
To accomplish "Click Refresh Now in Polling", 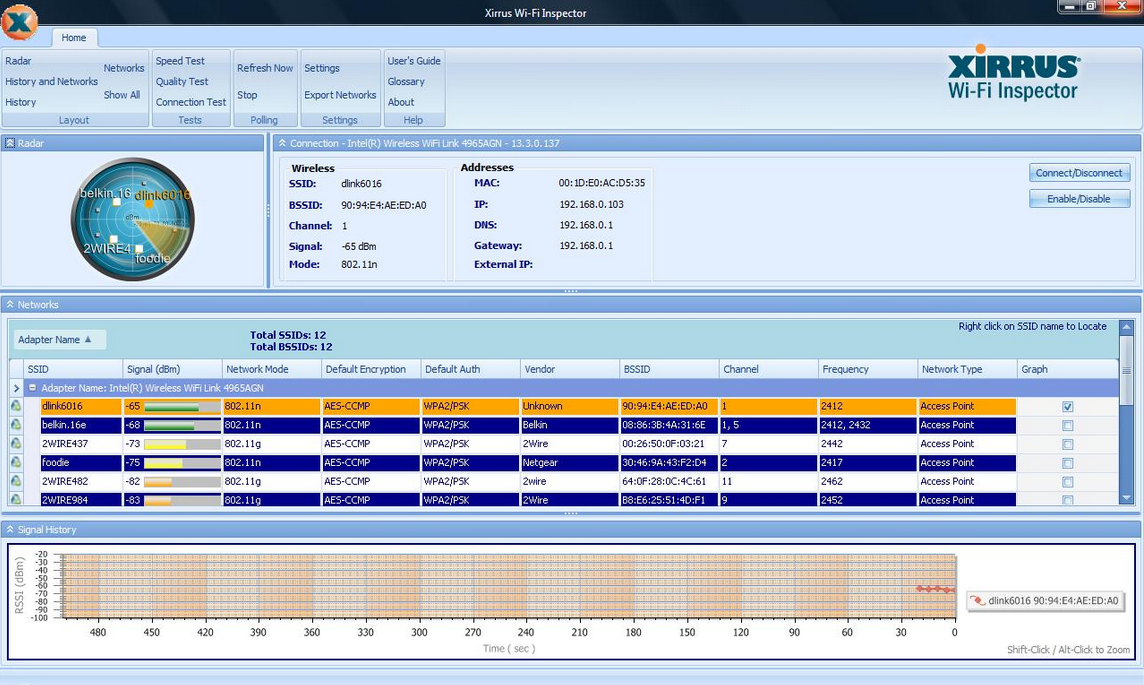I will click(x=265, y=68).
